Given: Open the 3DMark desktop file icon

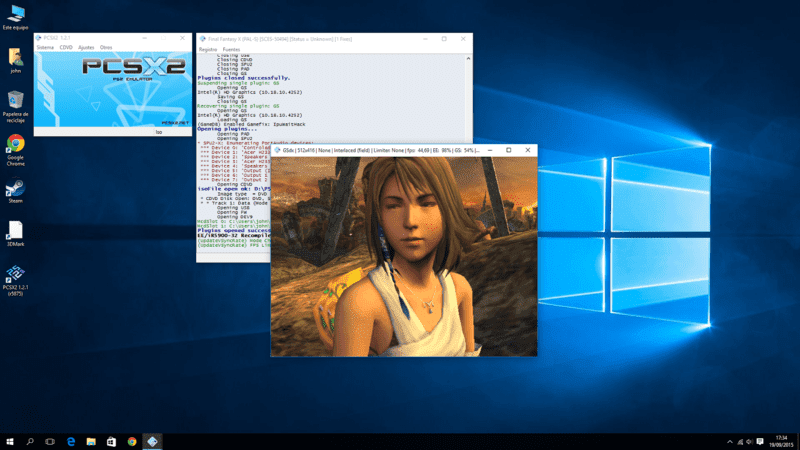Looking at the screenshot, I should [x=15, y=234].
